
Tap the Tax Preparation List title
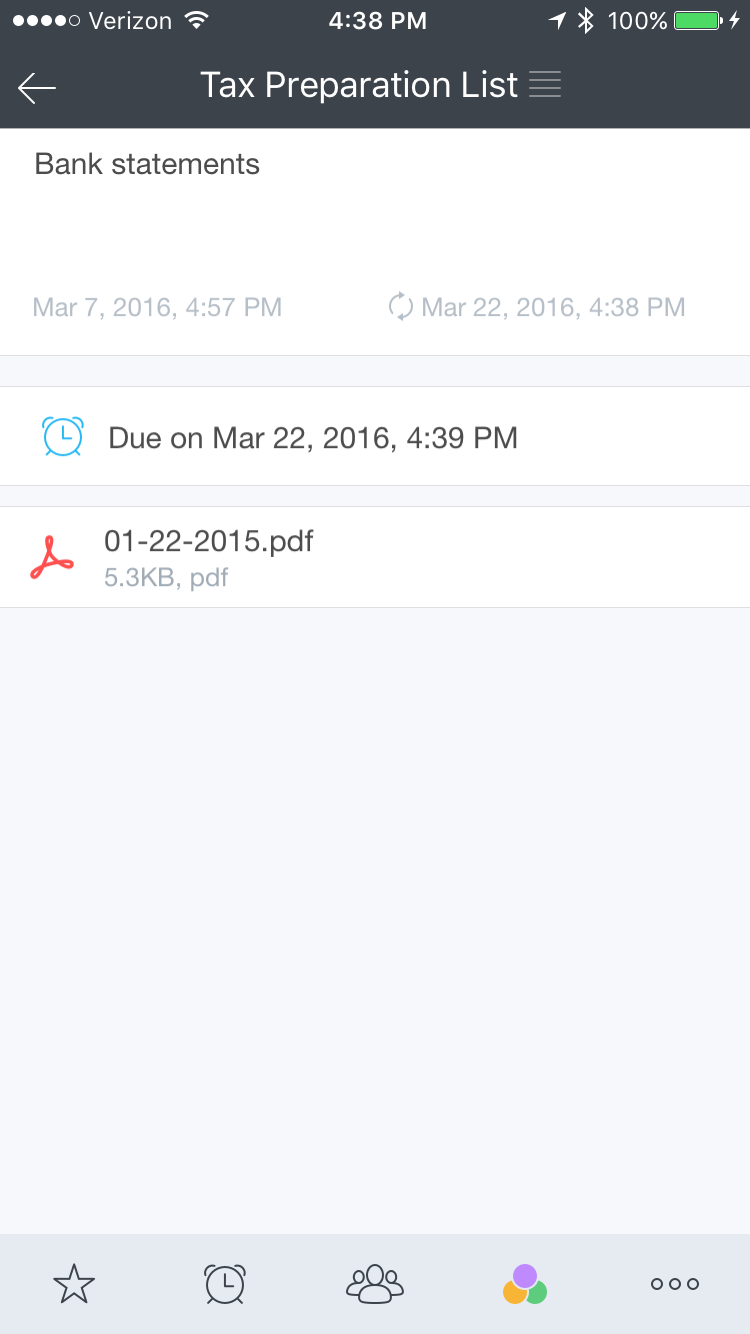[x=358, y=85]
